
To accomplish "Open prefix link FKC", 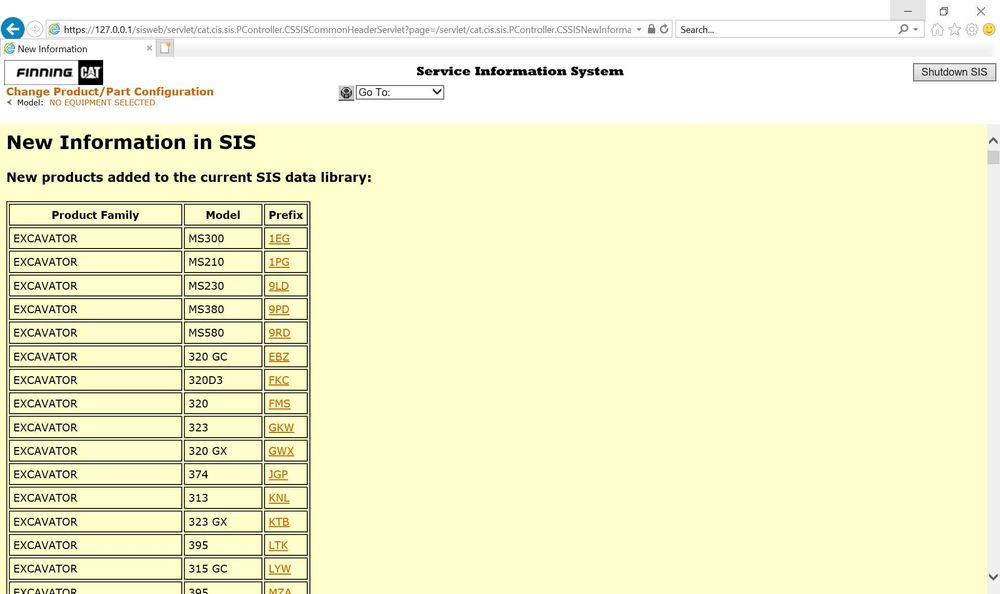I will tap(279, 380).
